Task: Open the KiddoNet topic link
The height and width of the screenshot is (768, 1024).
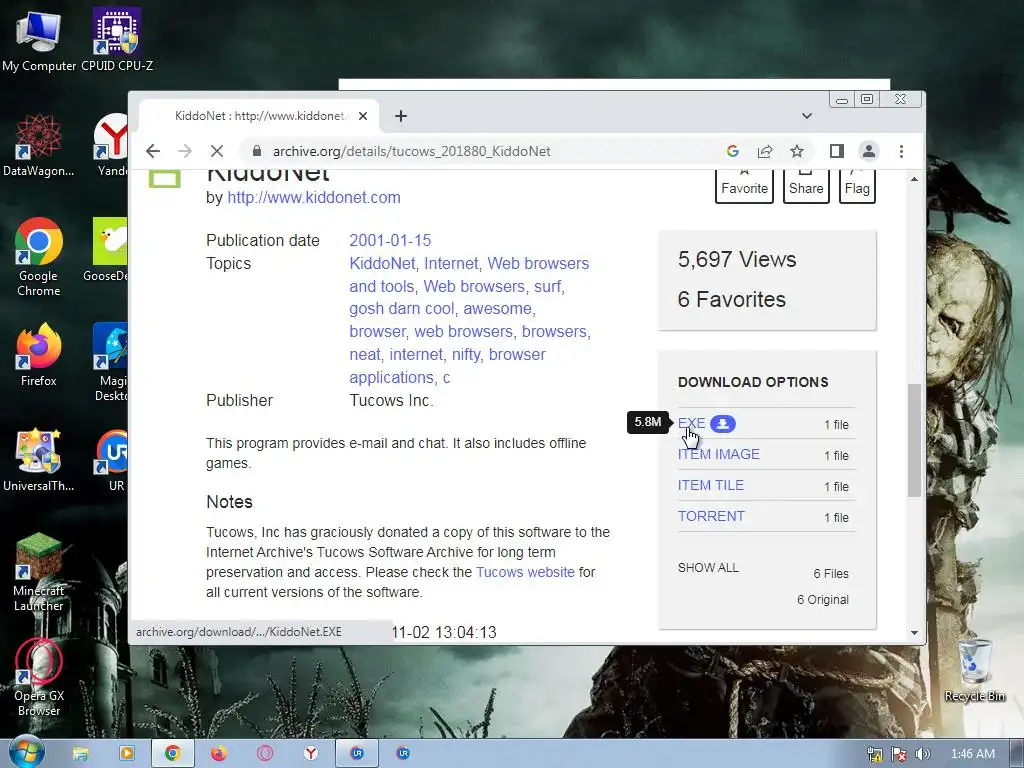Action: 382,263
